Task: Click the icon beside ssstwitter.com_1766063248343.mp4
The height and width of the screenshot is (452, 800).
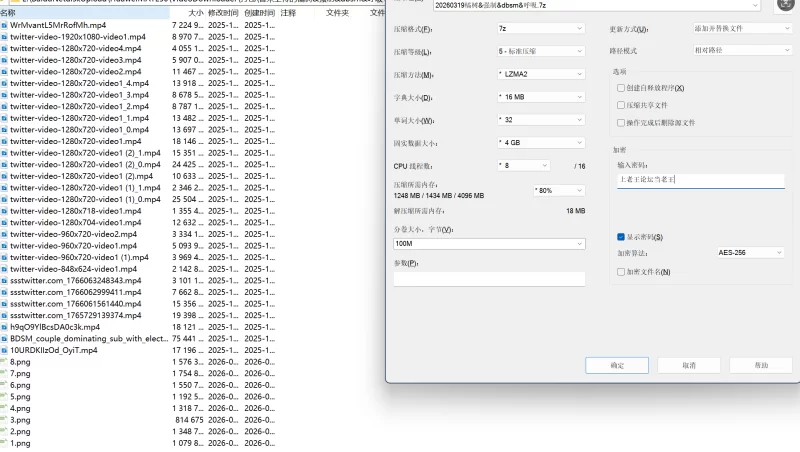Action: pyautogui.click(x=4, y=281)
